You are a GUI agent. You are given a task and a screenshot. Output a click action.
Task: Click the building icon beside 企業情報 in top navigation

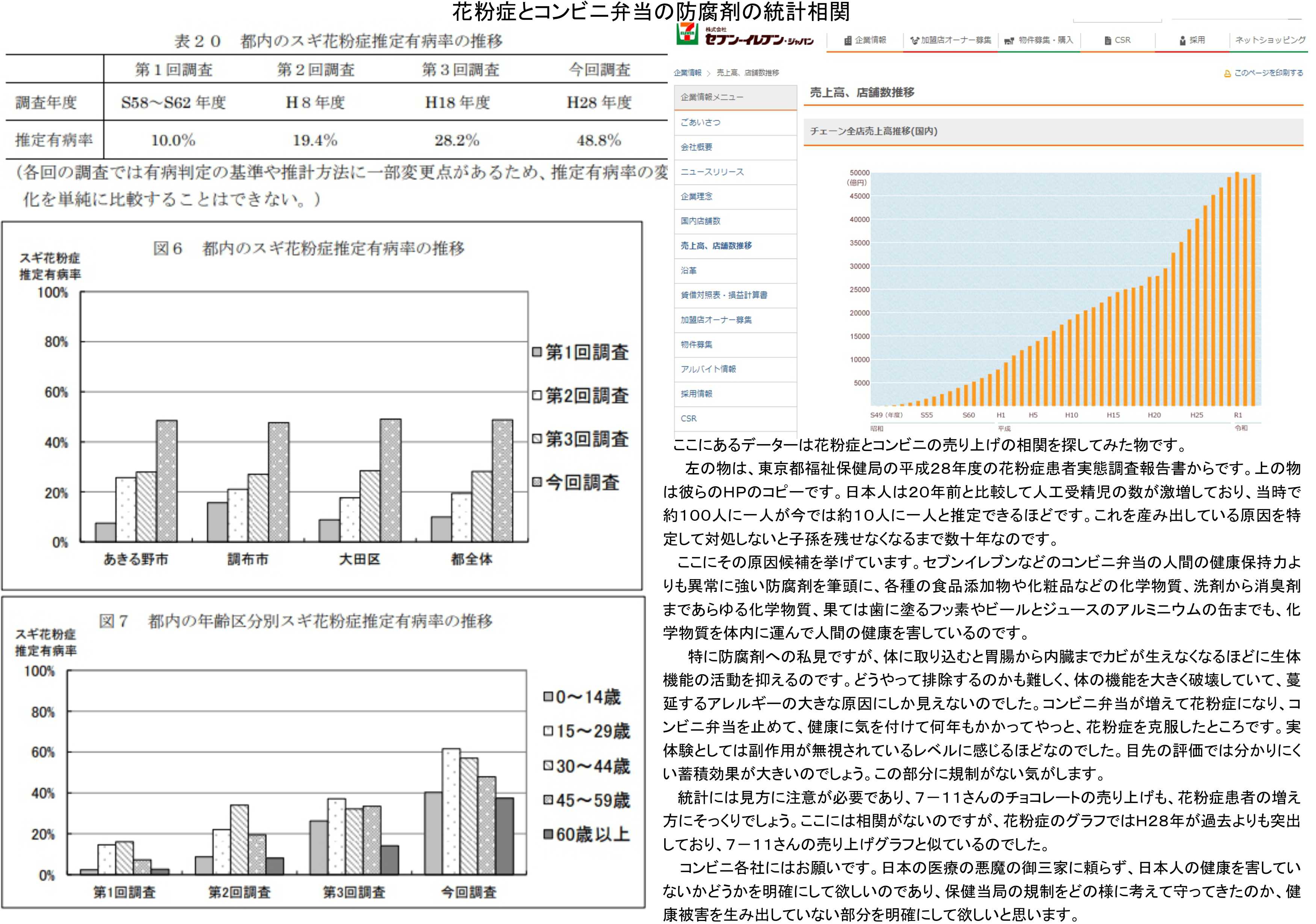tap(848, 40)
